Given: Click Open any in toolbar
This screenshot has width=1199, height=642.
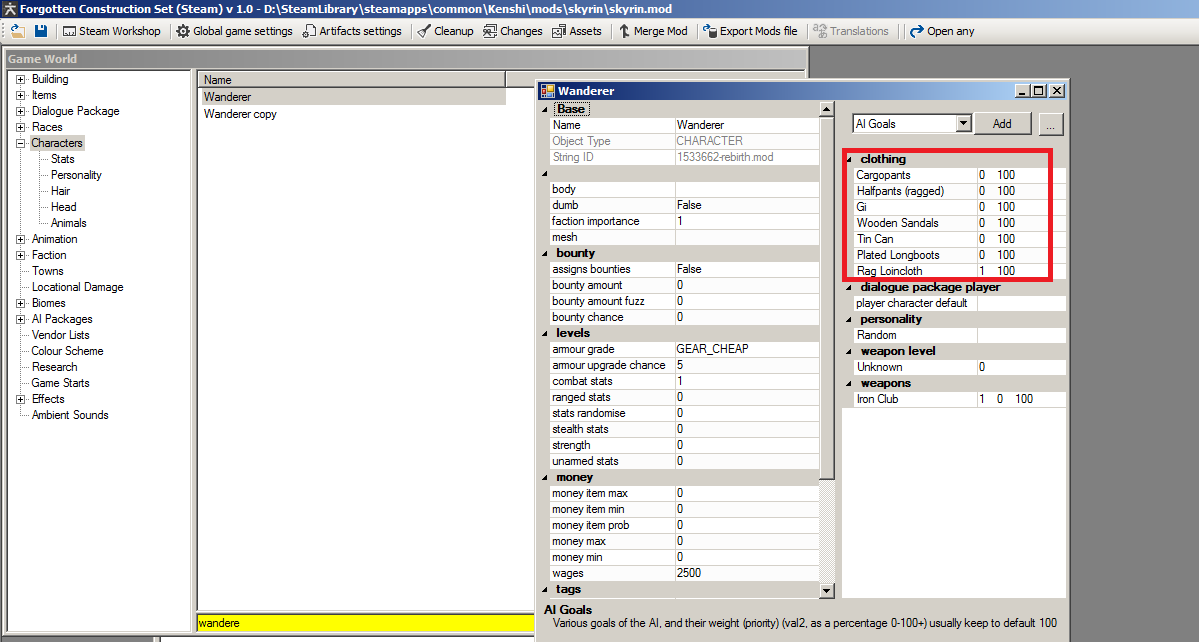Looking at the screenshot, I should point(941,31).
